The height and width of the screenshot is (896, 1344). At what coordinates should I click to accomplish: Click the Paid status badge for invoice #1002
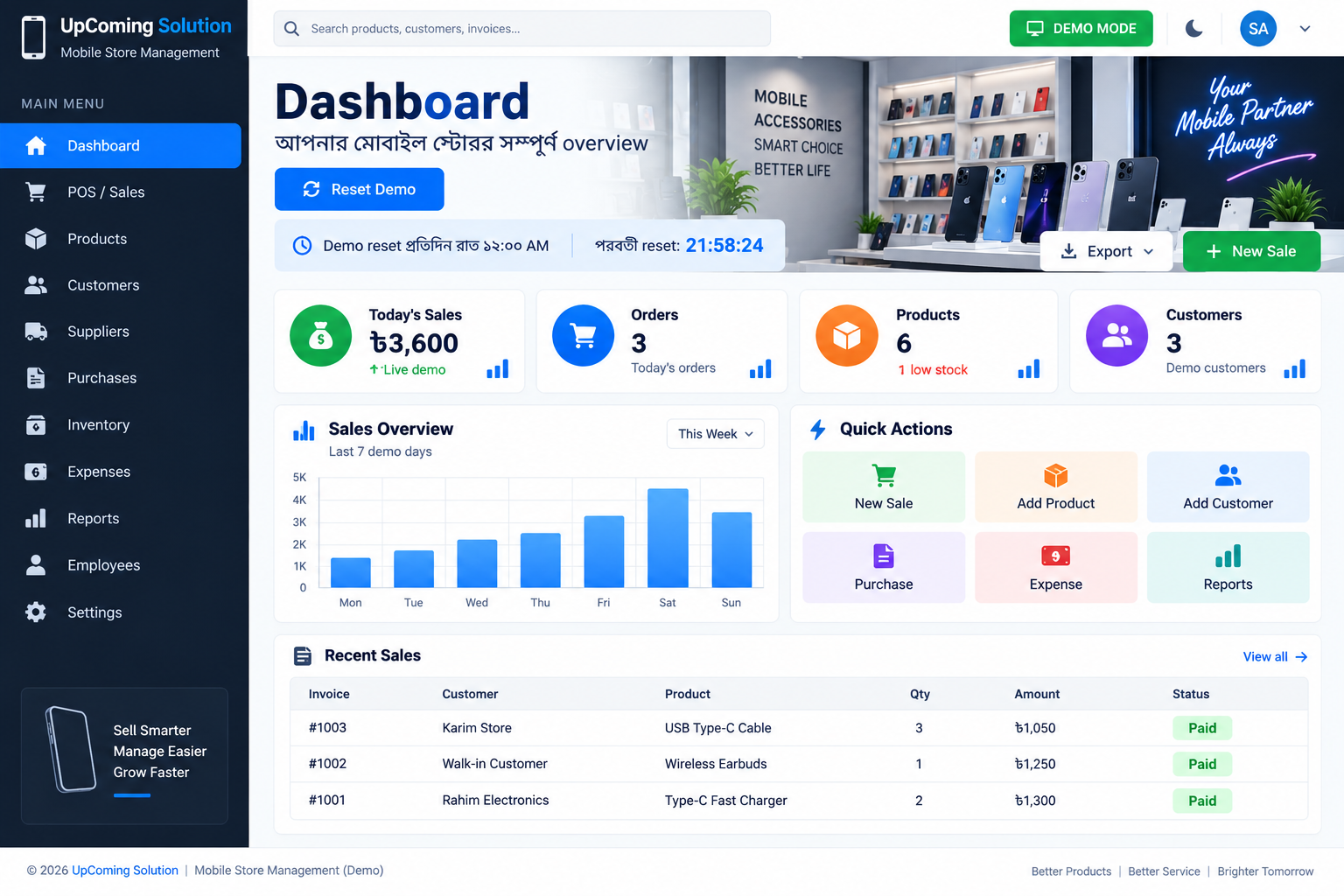tap(1202, 765)
